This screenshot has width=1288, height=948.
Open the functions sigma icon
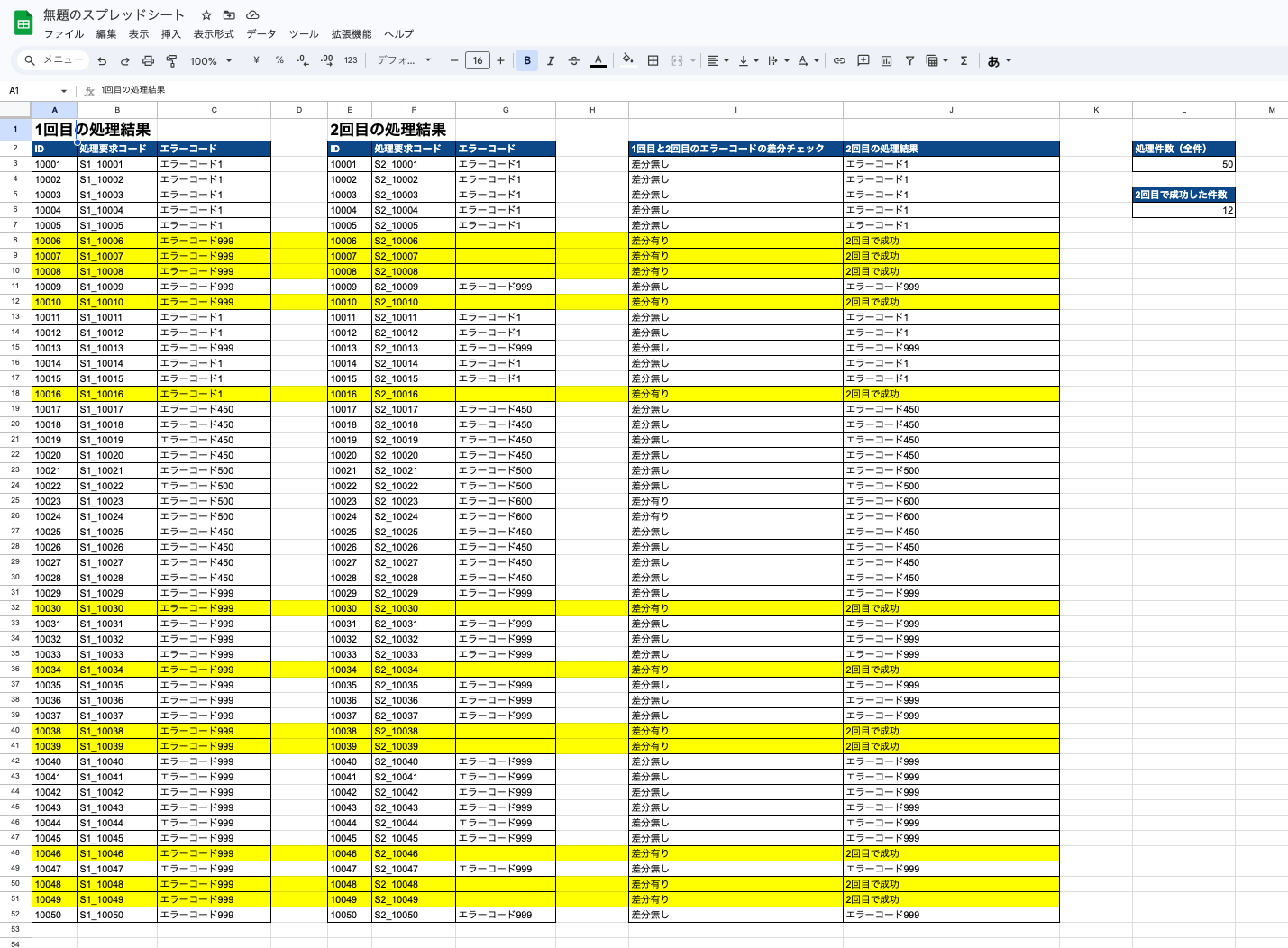[964, 60]
